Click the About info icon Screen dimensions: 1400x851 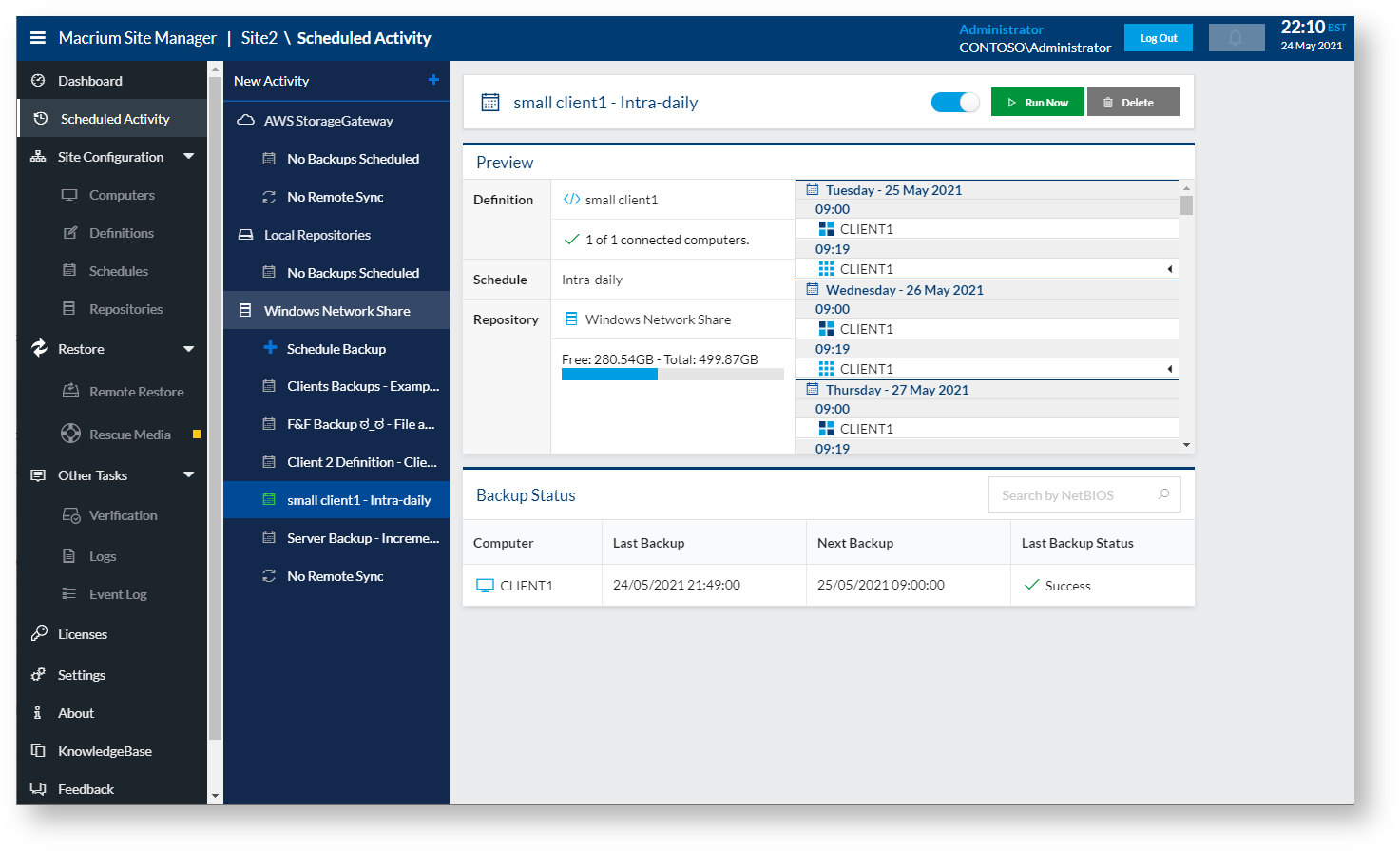pos(37,713)
